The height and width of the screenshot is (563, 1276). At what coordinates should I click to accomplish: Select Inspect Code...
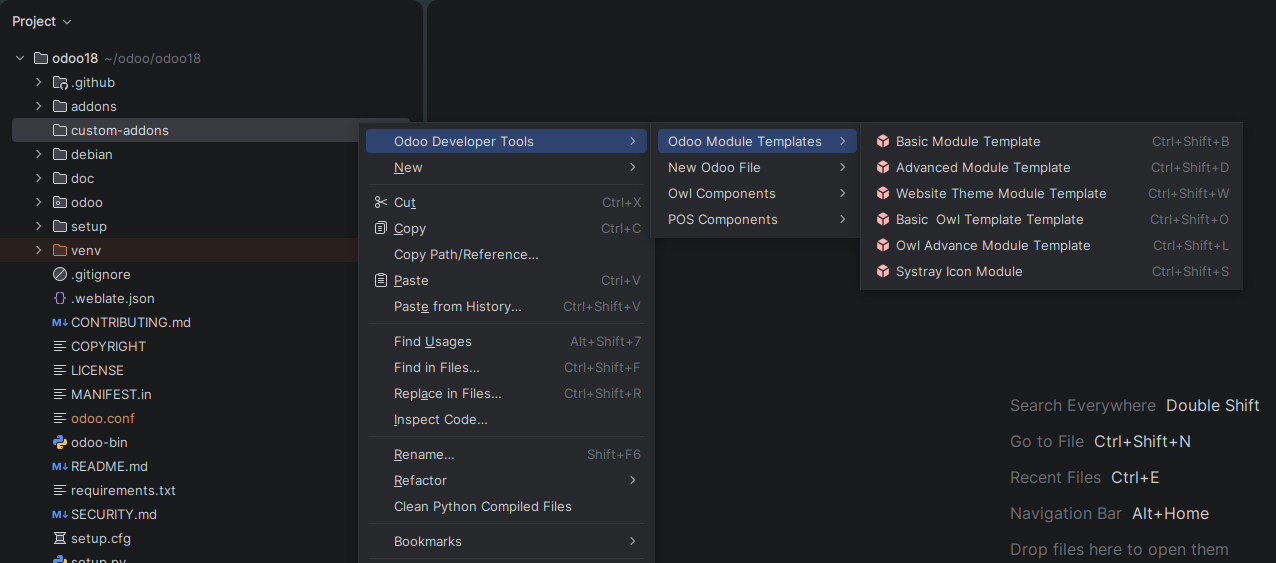506,419
